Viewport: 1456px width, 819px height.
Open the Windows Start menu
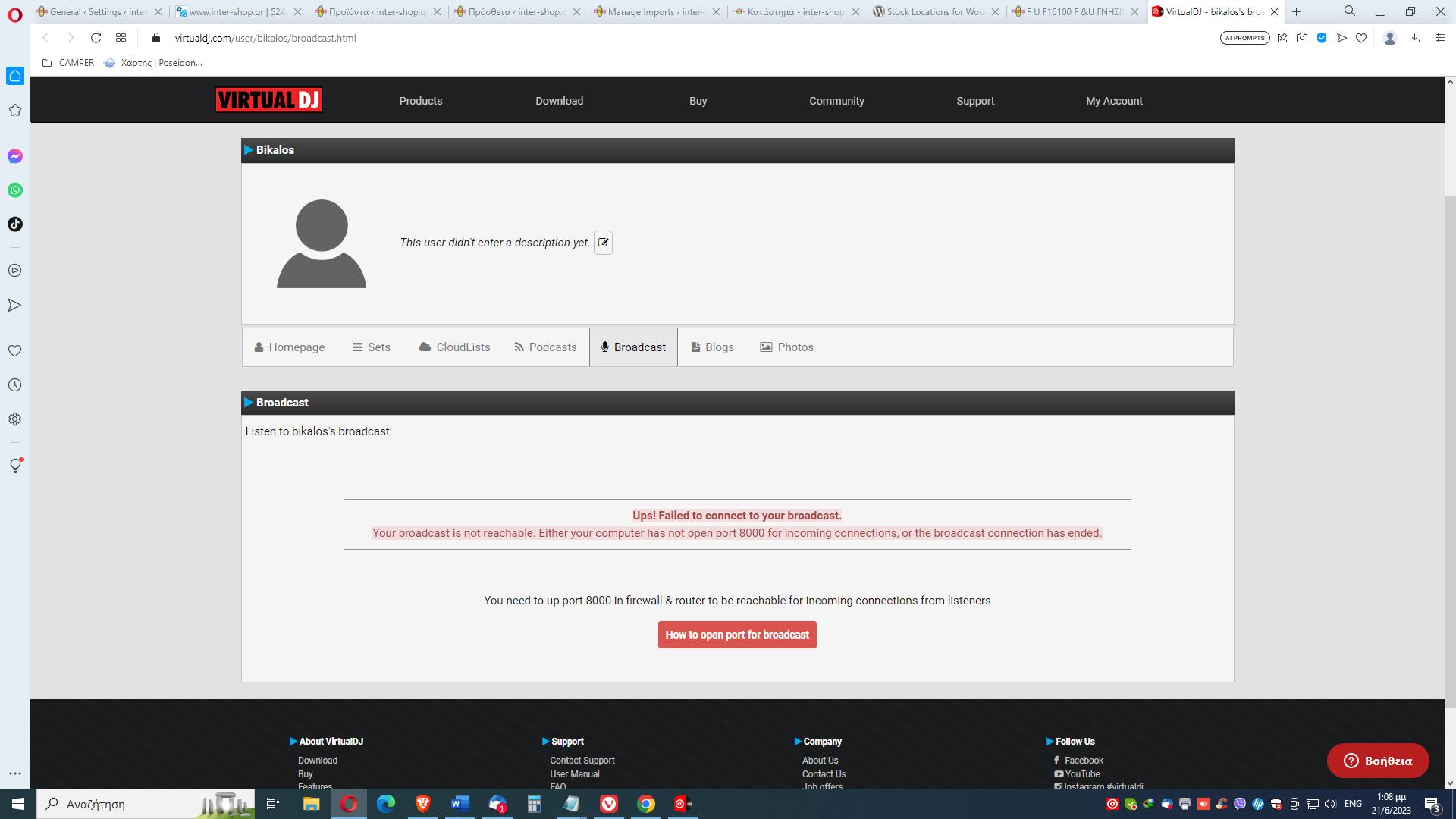pos(18,804)
